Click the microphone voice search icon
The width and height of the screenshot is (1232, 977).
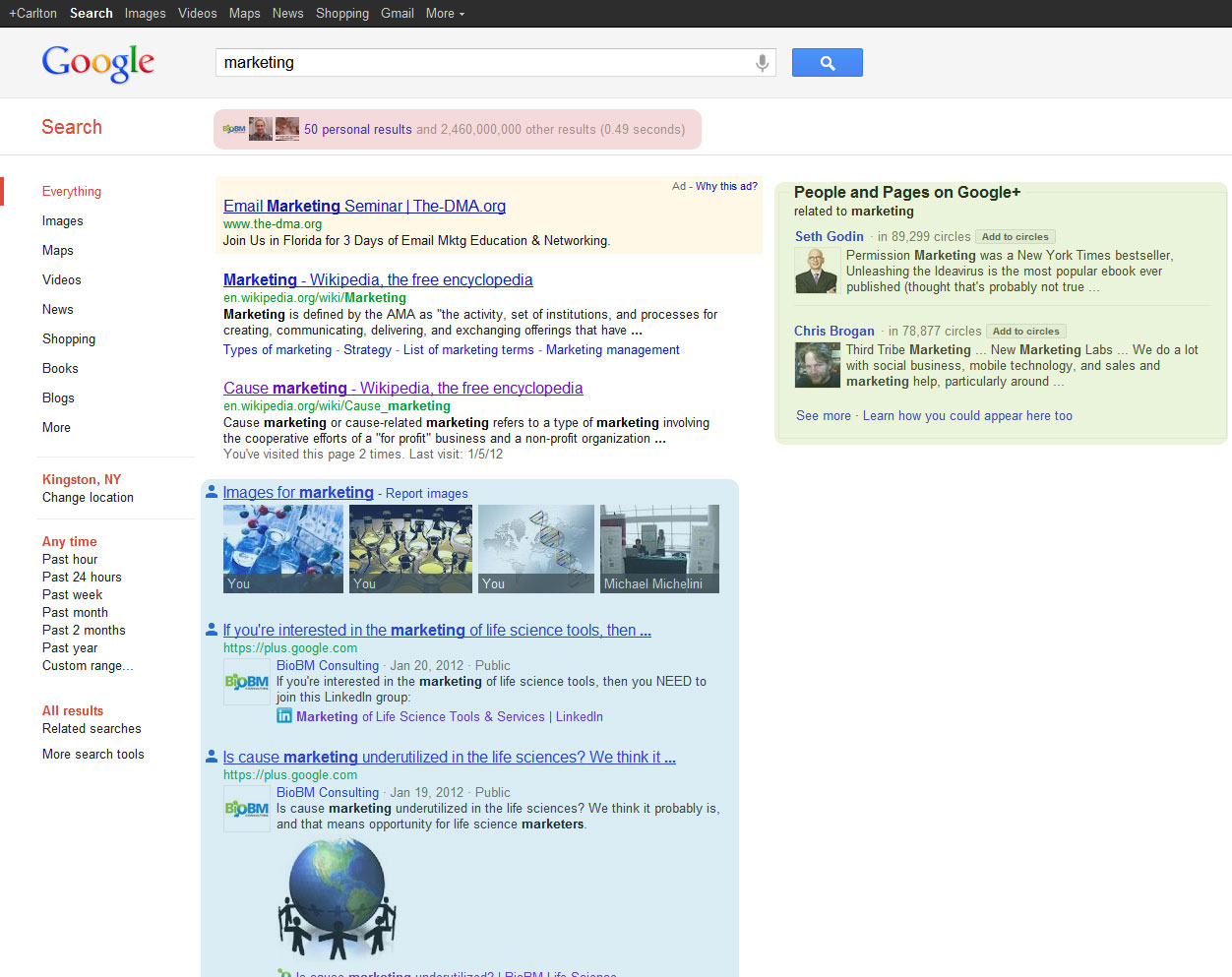[x=762, y=63]
